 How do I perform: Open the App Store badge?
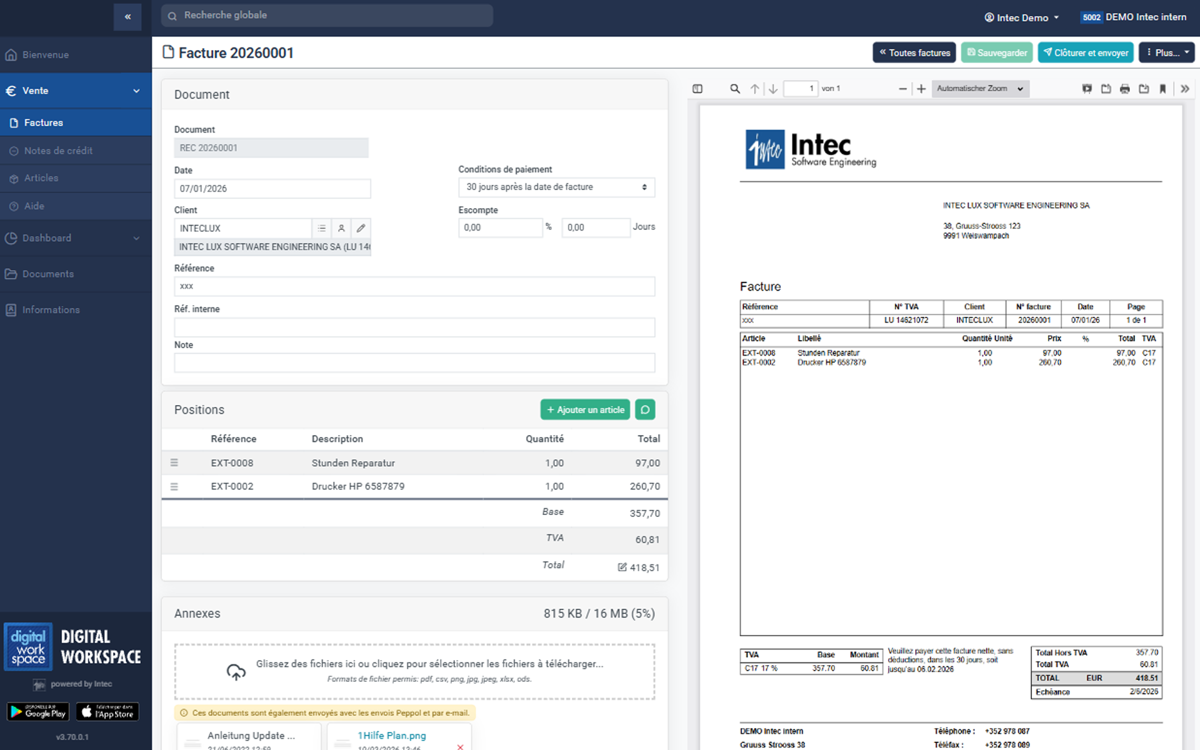tap(107, 712)
